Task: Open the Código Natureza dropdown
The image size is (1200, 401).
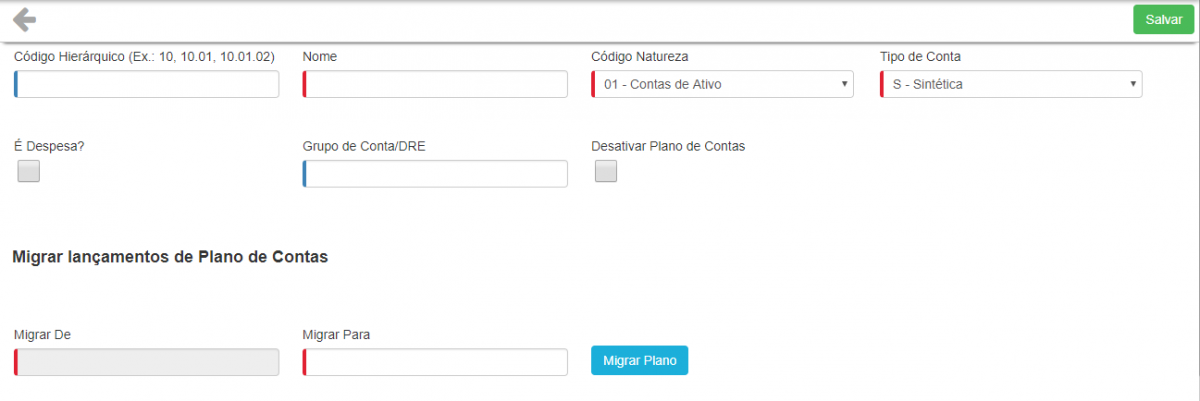Action: point(723,85)
